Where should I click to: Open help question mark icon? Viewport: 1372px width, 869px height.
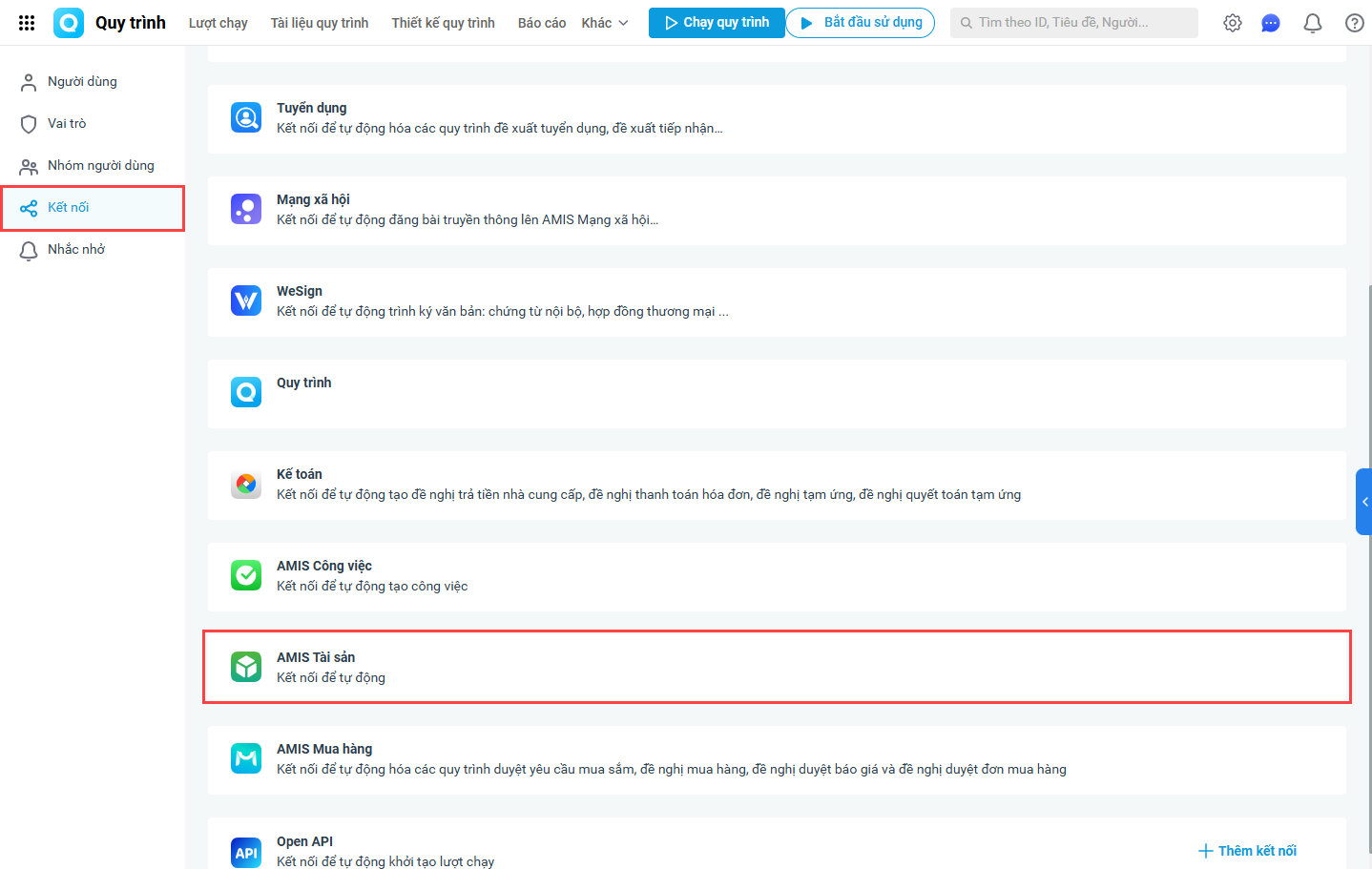[1355, 23]
